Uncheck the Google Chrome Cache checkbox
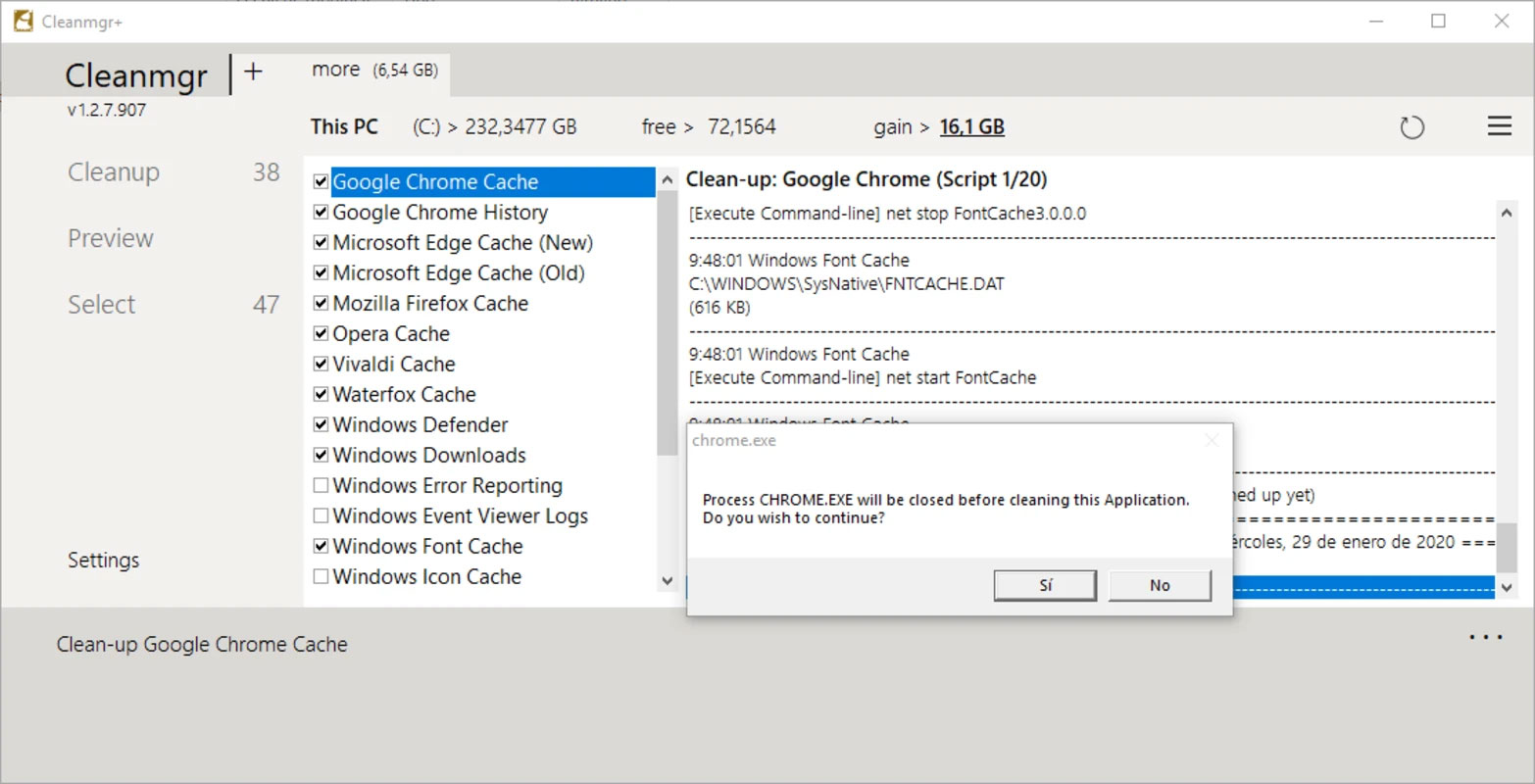This screenshot has height=784, width=1535. coord(321,182)
